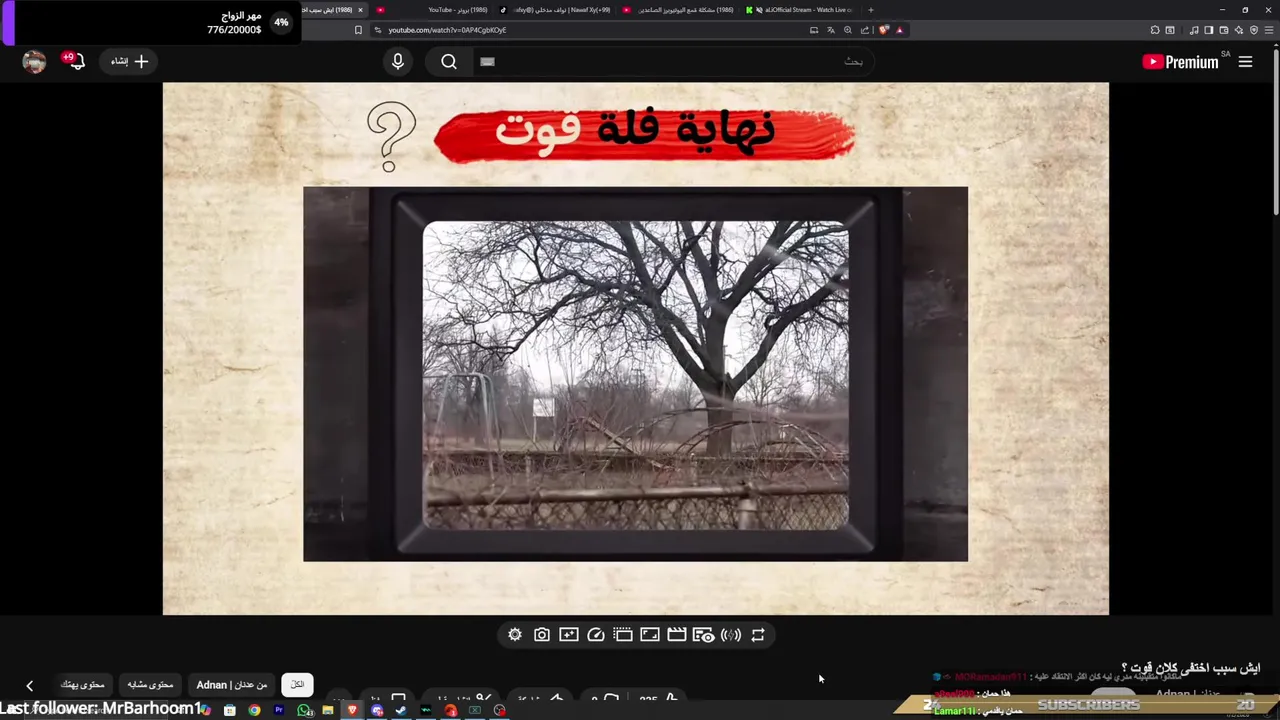This screenshot has width=1280, height=720.
Task: Open the Create (إنشاء) button
Action: [129, 62]
